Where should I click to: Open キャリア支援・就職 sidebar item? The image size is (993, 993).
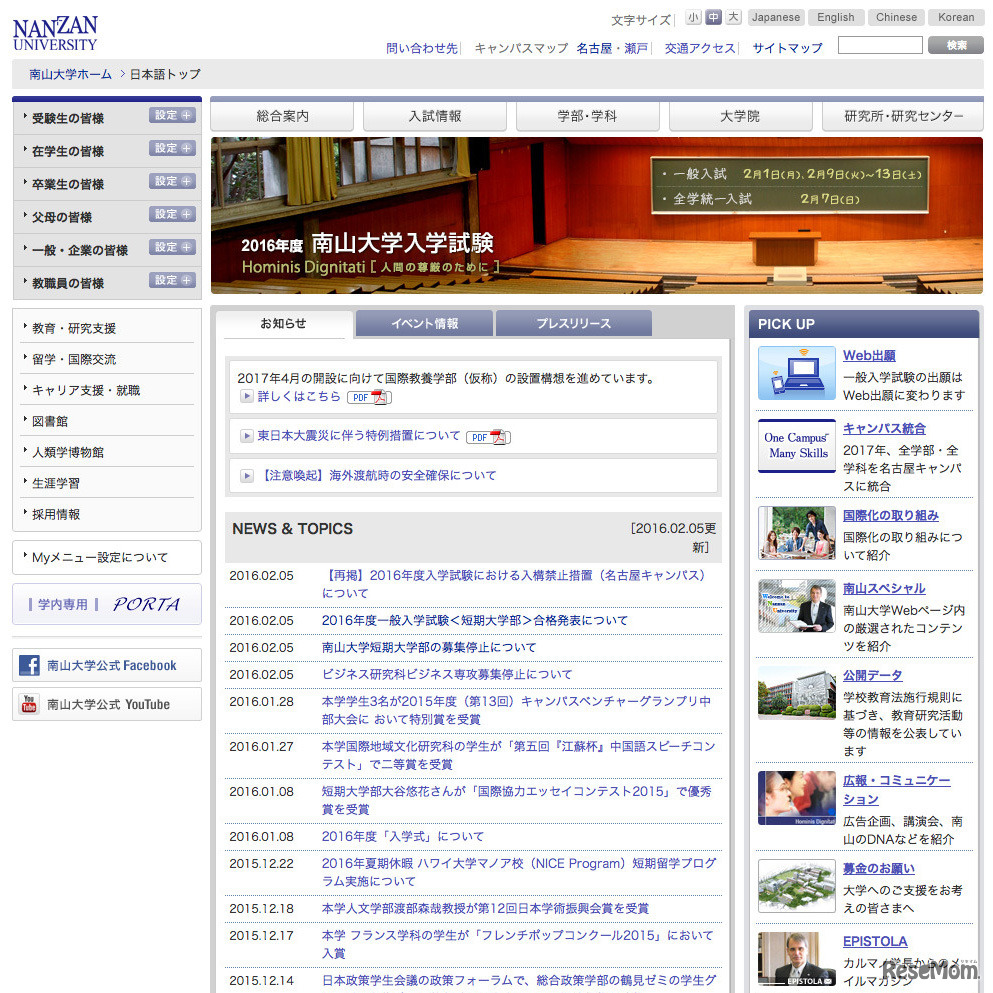point(86,391)
